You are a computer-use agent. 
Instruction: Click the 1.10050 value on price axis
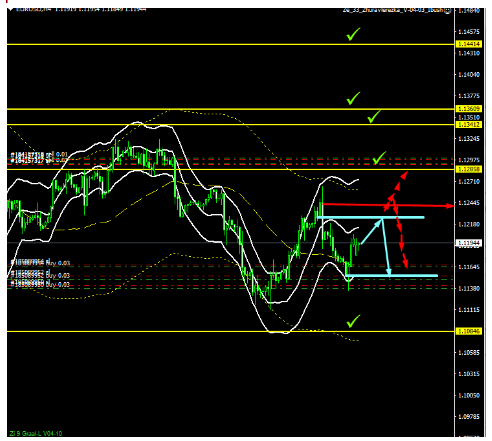tap(469, 395)
